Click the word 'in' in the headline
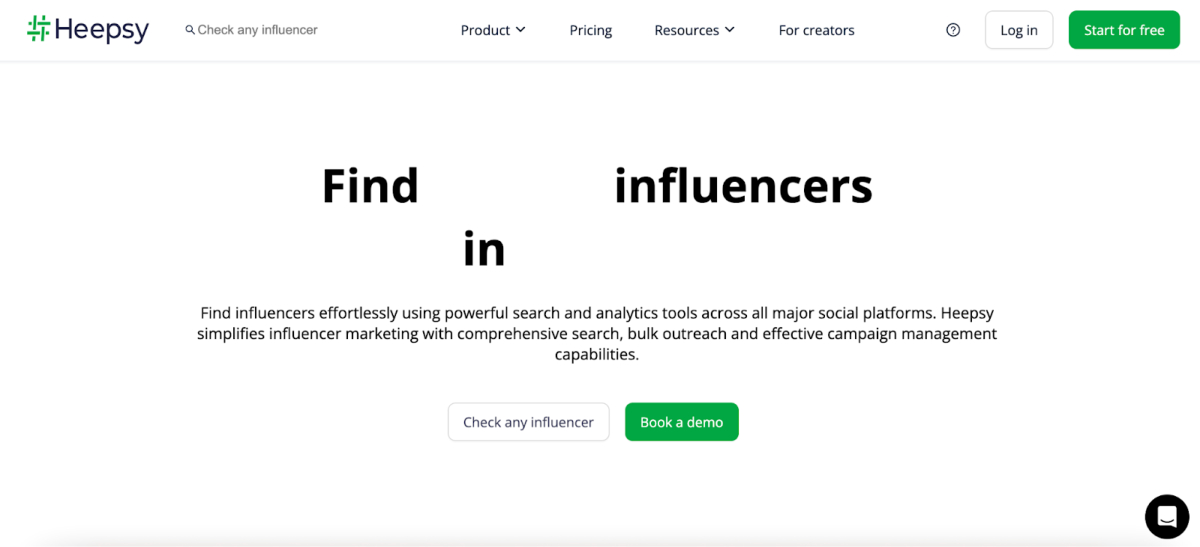This screenshot has height=547, width=1200. 484,249
